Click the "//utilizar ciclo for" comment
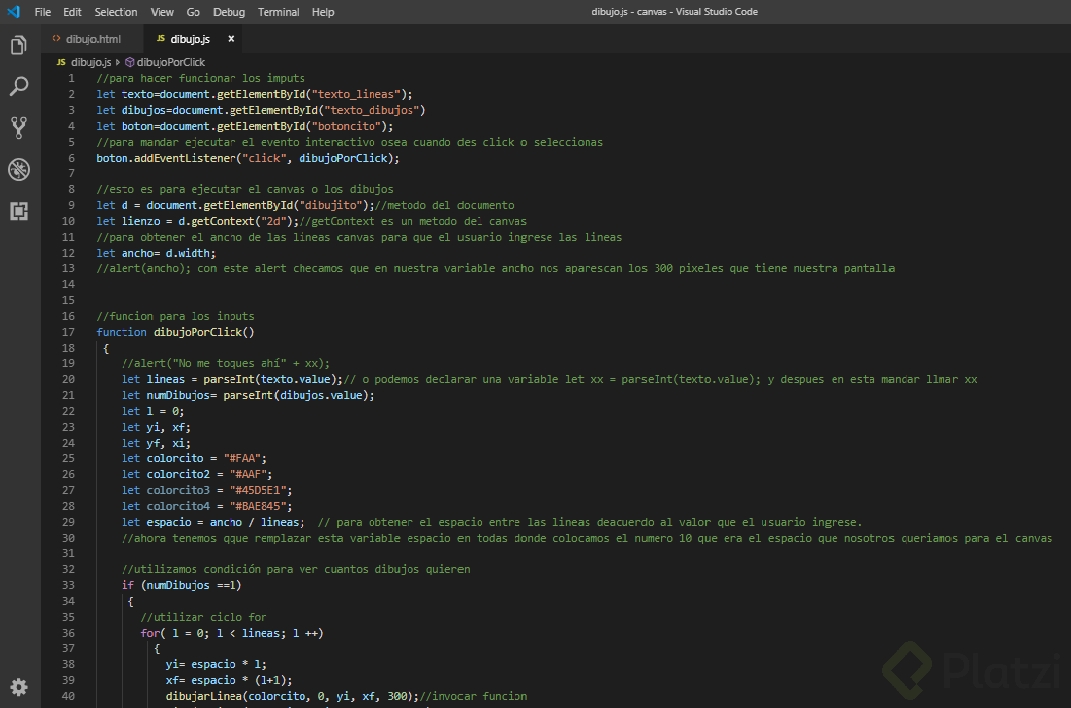 (x=203, y=617)
